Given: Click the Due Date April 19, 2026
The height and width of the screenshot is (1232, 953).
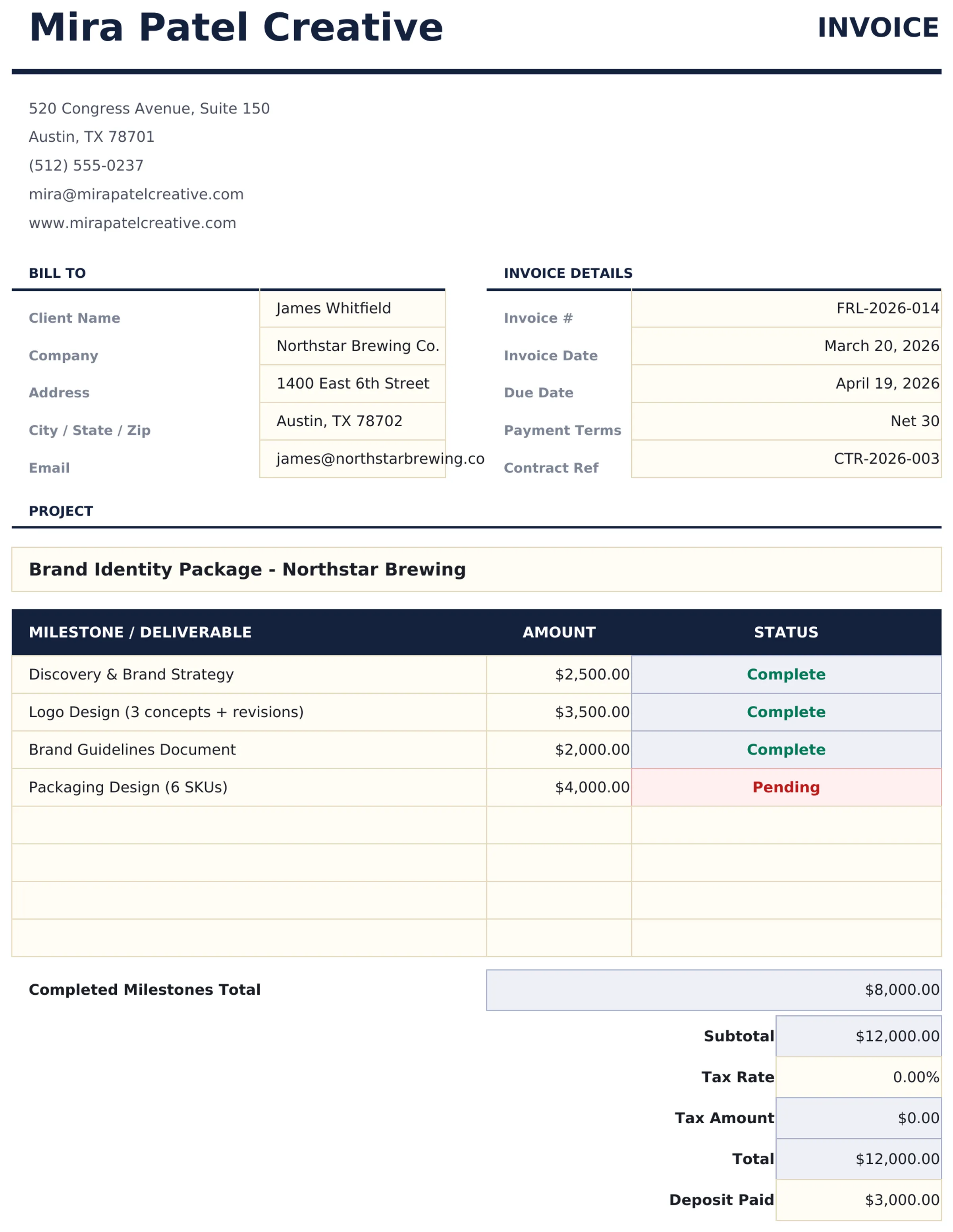Looking at the screenshot, I should (787, 383).
